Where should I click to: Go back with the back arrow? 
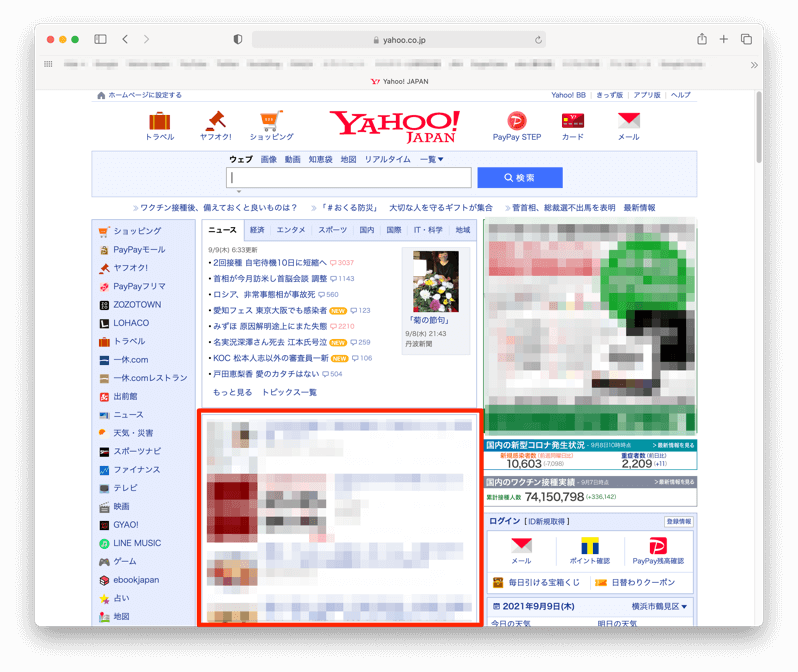(x=125, y=39)
